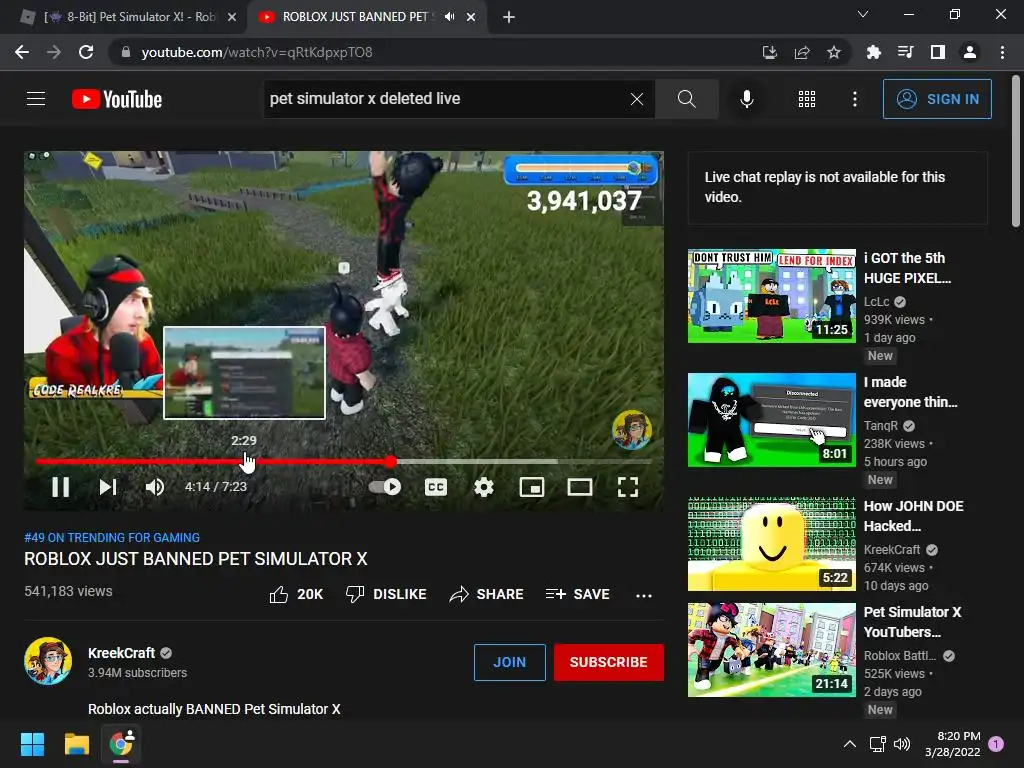Install app icon in address bar
This screenshot has height=768, width=1024.
click(x=770, y=52)
